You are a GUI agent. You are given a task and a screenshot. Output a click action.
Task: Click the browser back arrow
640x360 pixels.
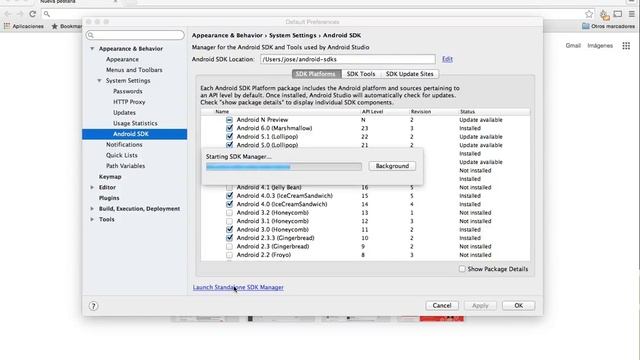point(7,14)
